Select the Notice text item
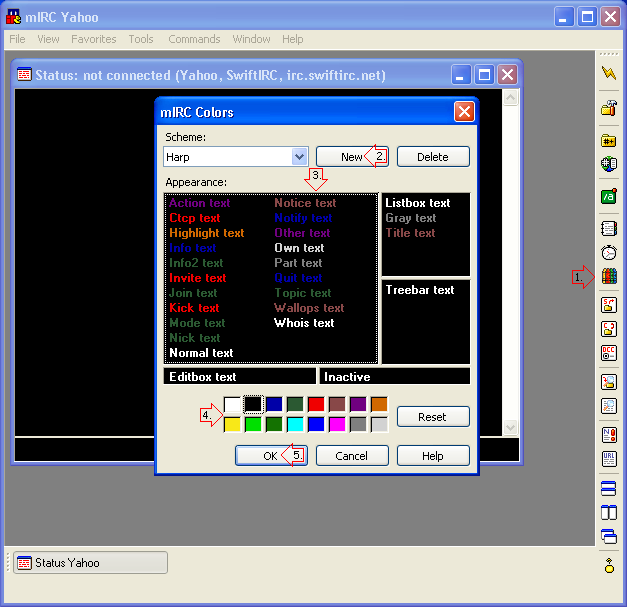The width and height of the screenshot is (627, 607). 305,203
